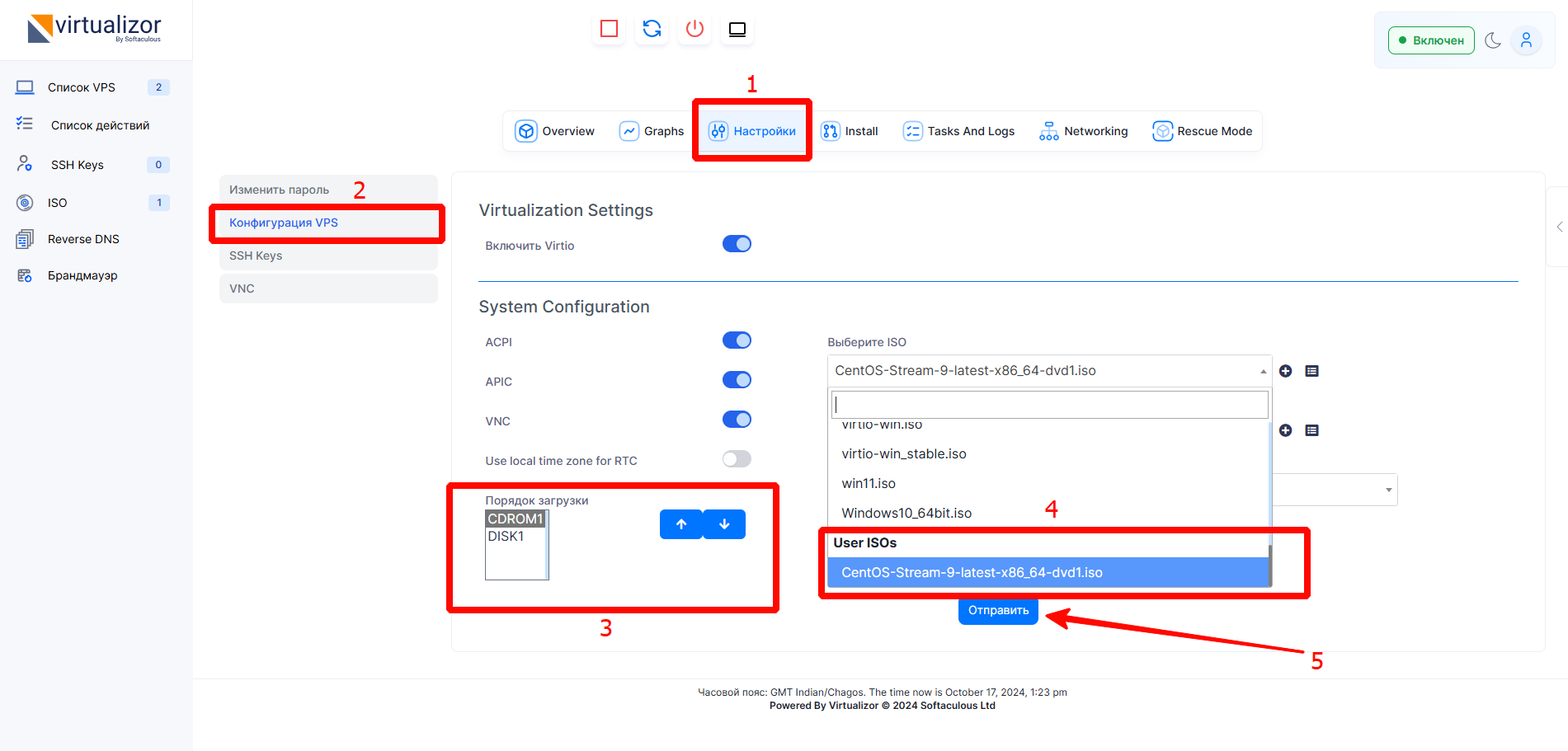
Task: Open ISO in the left sidebar
Action: (x=57, y=203)
